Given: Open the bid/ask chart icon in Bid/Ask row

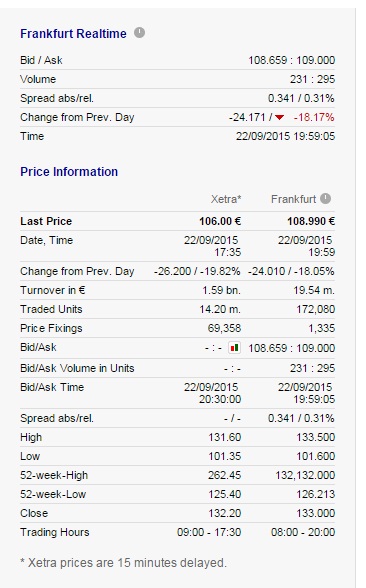Looking at the screenshot, I should [x=234, y=348].
